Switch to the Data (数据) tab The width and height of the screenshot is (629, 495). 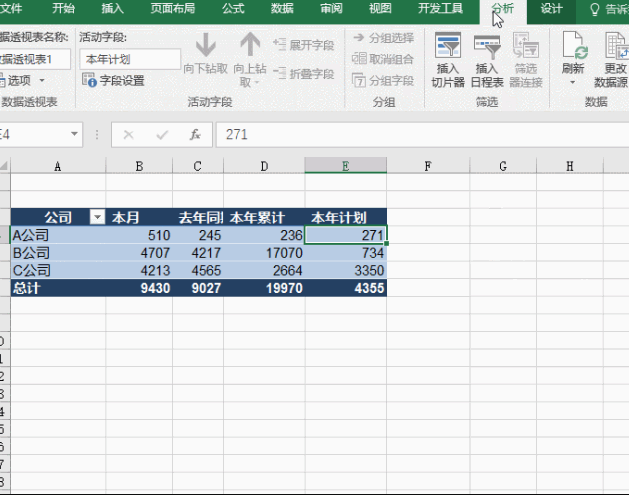point(282,8)
